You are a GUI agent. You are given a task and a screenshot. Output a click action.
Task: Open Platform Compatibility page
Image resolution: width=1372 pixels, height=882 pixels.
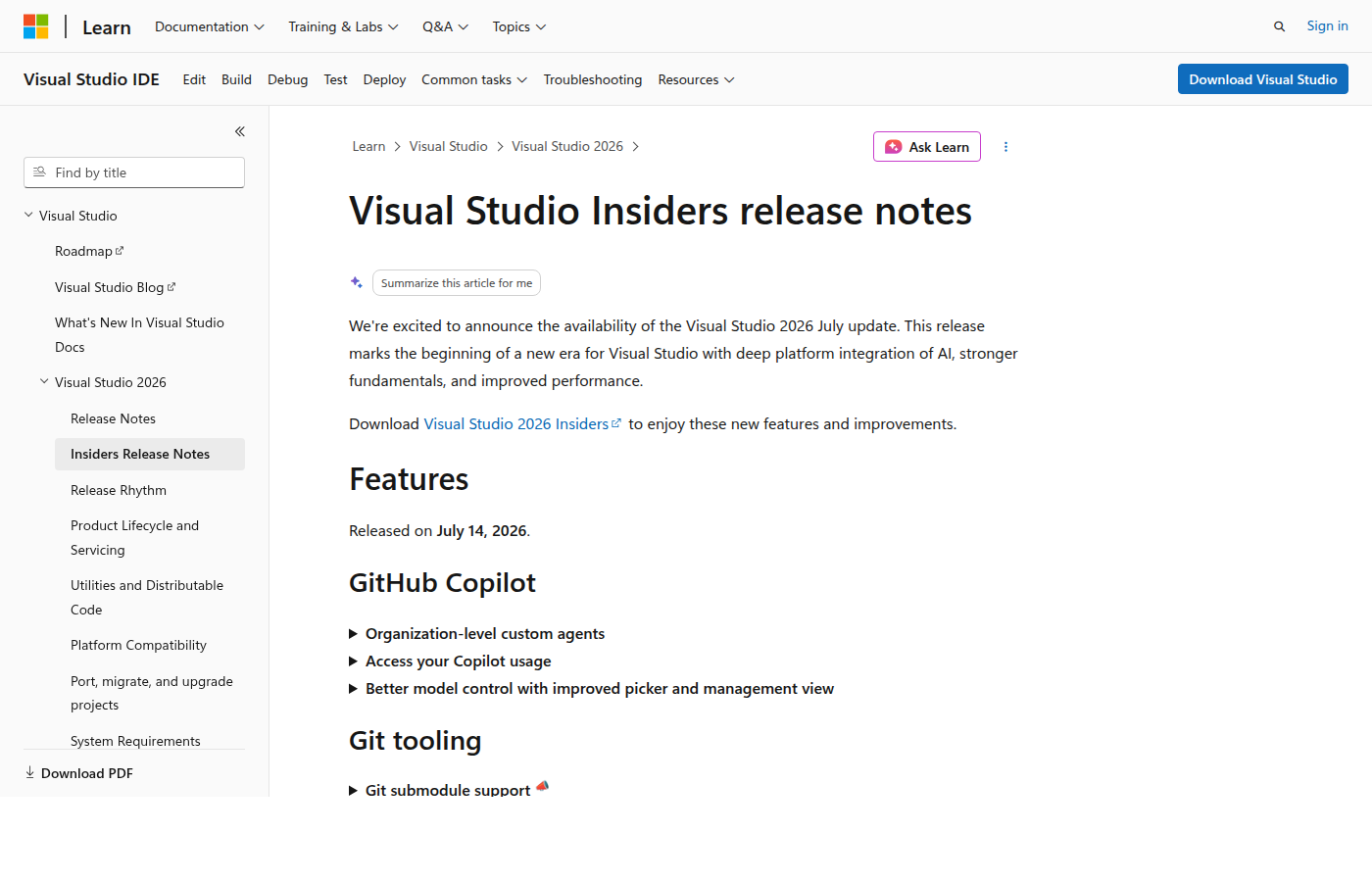[x=138, y=645]
